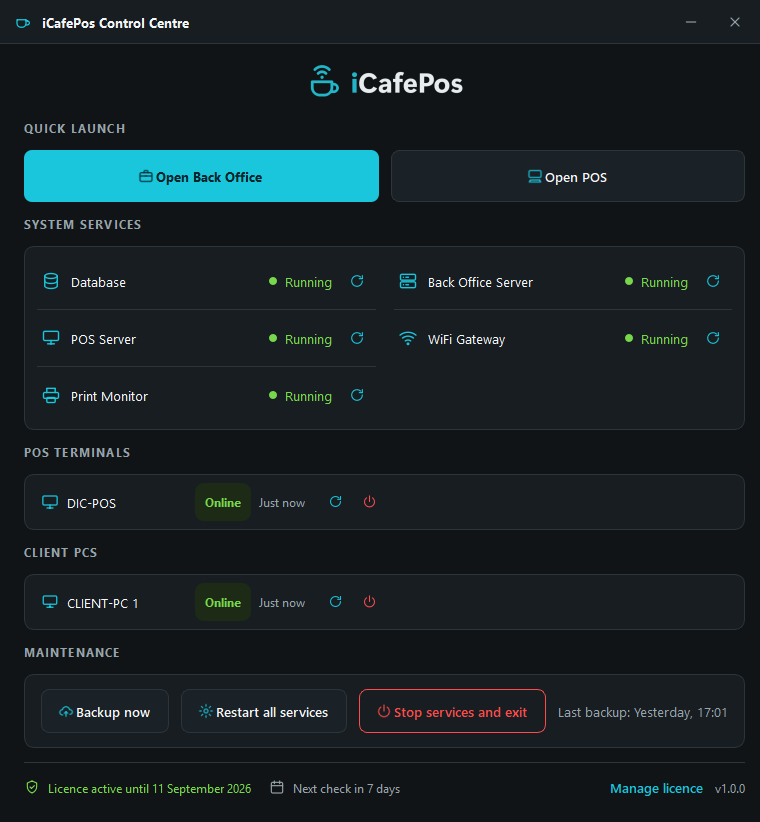
Task: Refresh the CLIENT-PC 1 entry
Action: [335, 602]
